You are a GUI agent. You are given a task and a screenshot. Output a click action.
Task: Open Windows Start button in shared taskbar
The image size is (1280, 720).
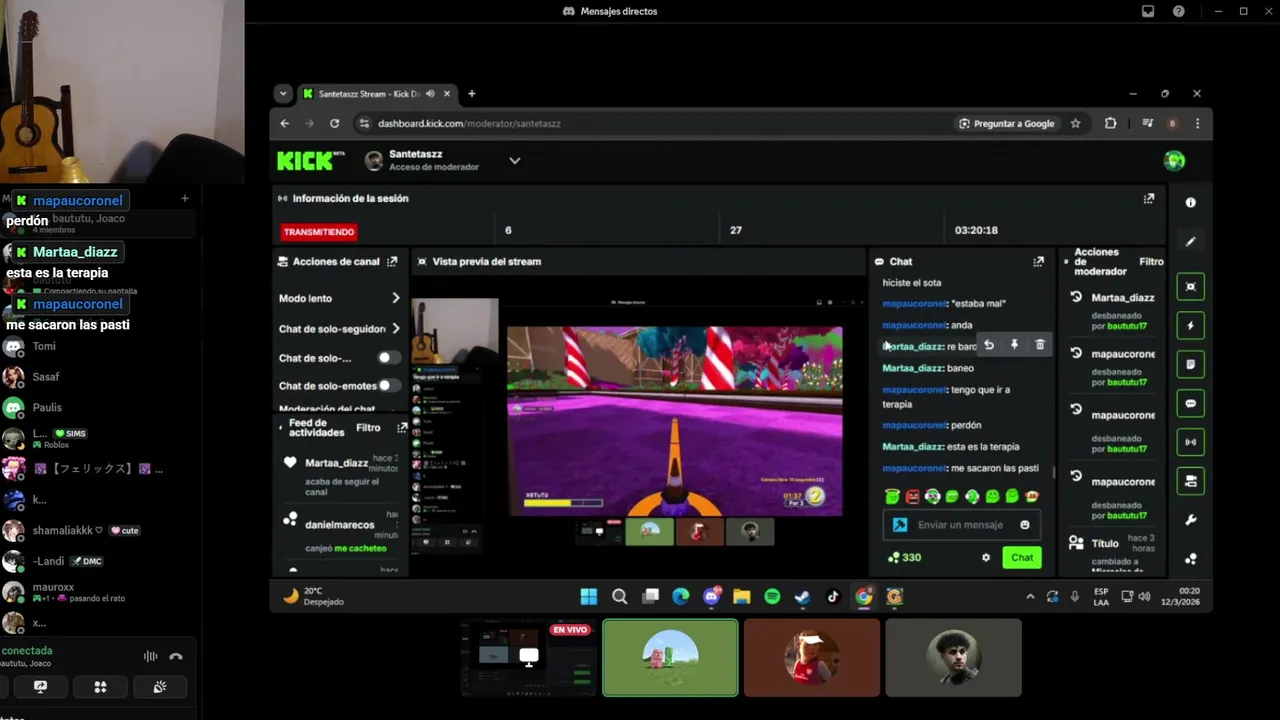[x=588, y=597]
